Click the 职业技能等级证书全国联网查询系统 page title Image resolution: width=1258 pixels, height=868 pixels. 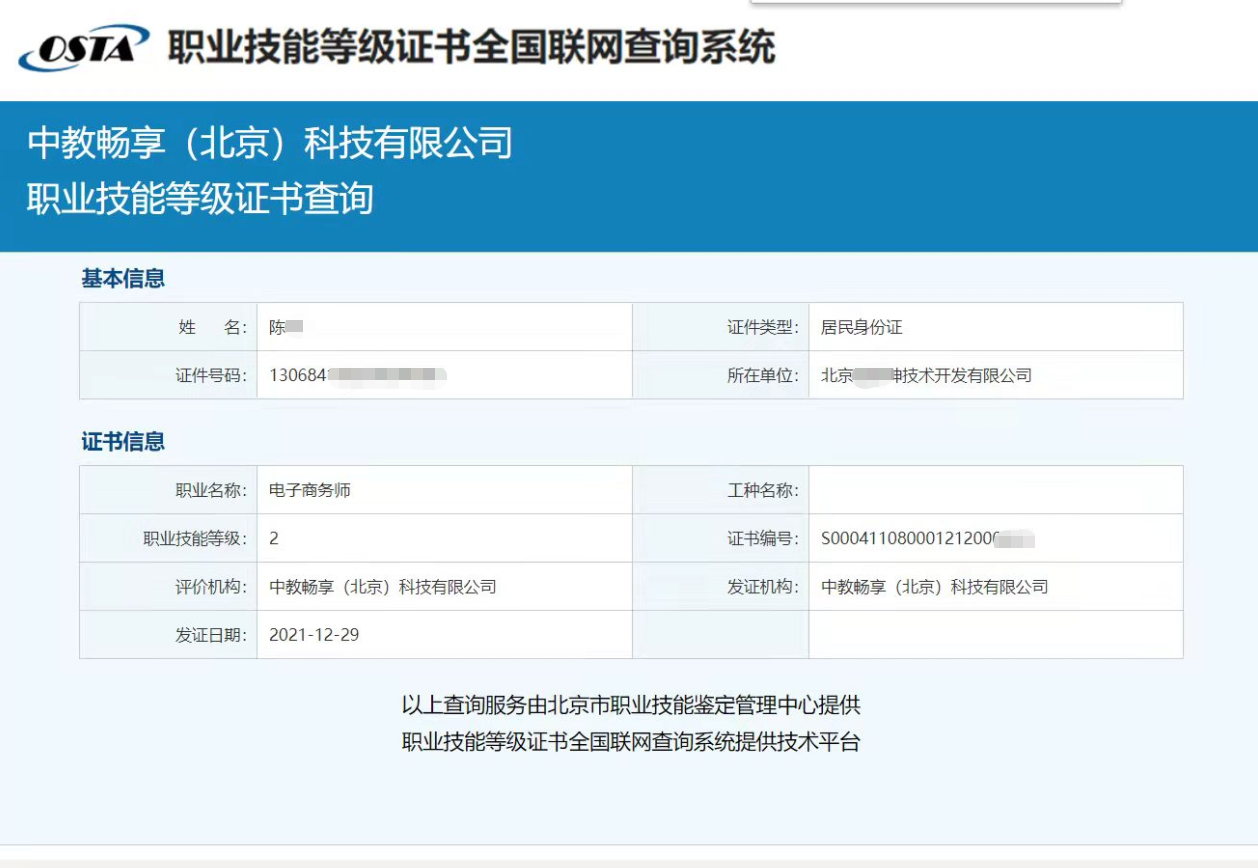click(x=471, y=47)
